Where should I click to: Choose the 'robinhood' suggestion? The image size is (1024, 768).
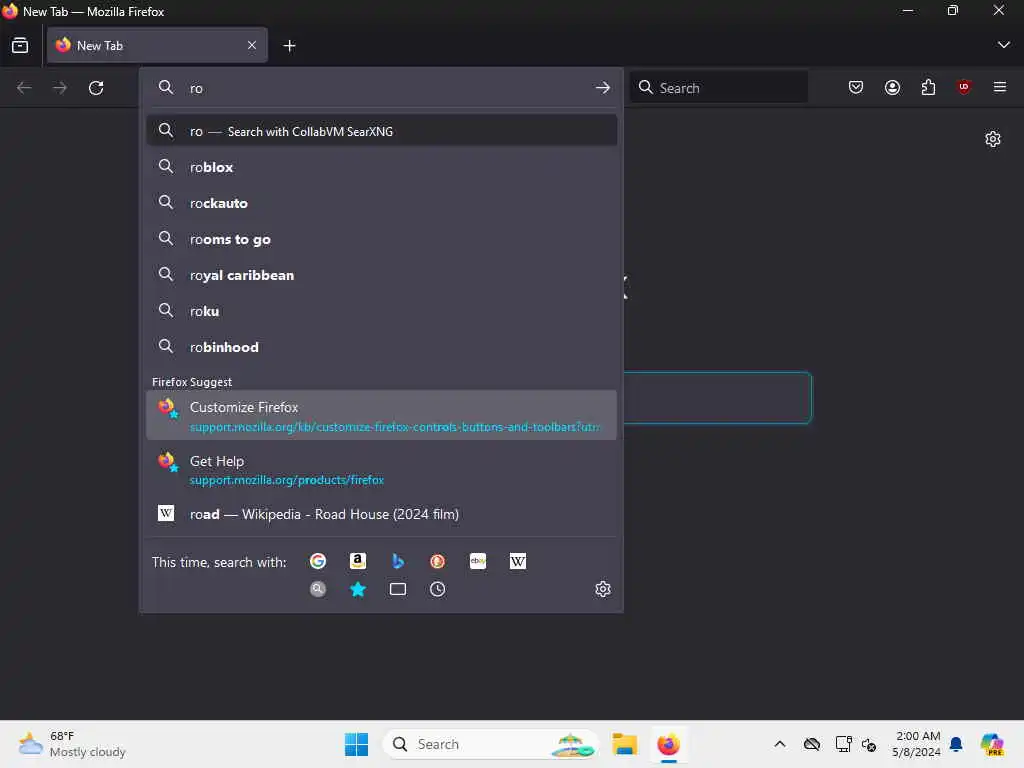coord(382,347)
